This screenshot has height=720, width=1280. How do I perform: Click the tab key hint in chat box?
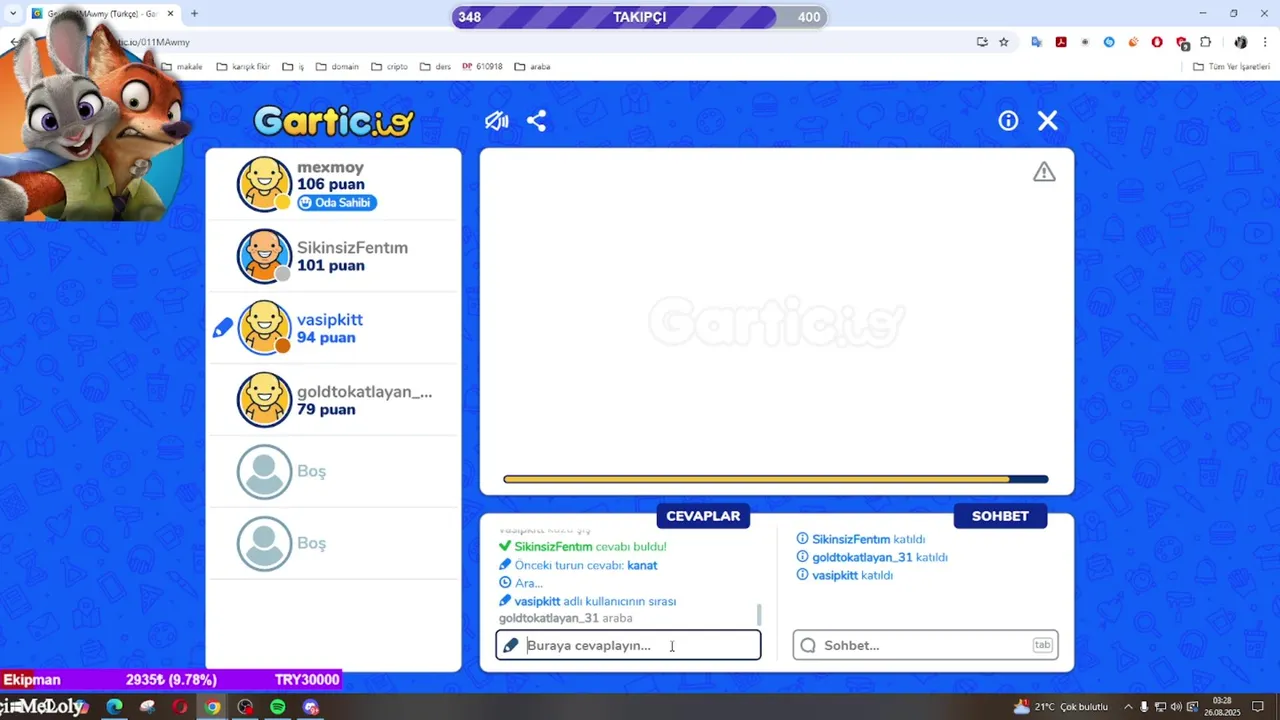coord(1042,645)
